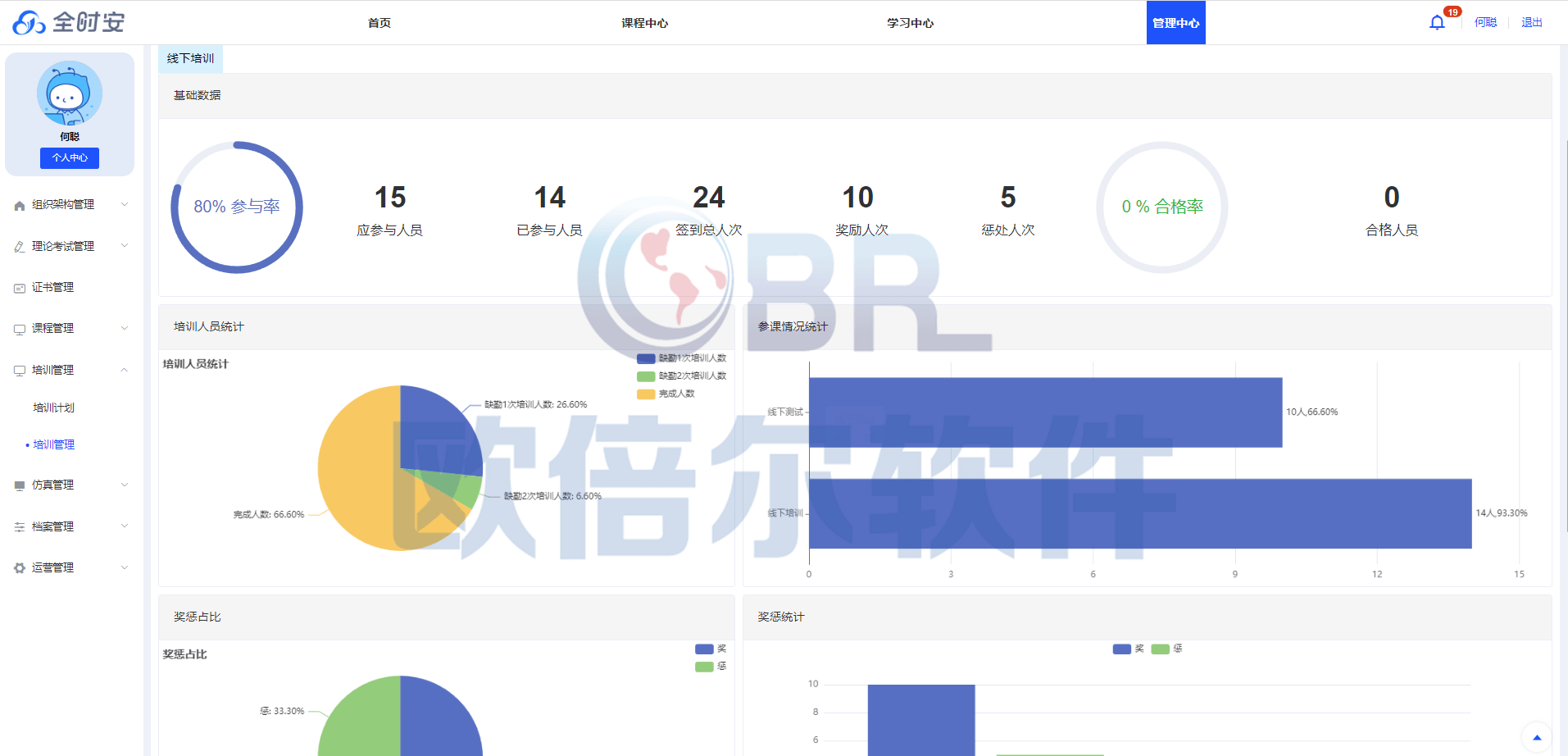This screenshot has width=1568, height=756.
Task: Open the 课程中心 nav tab
Action: click(x=645, y=23)
